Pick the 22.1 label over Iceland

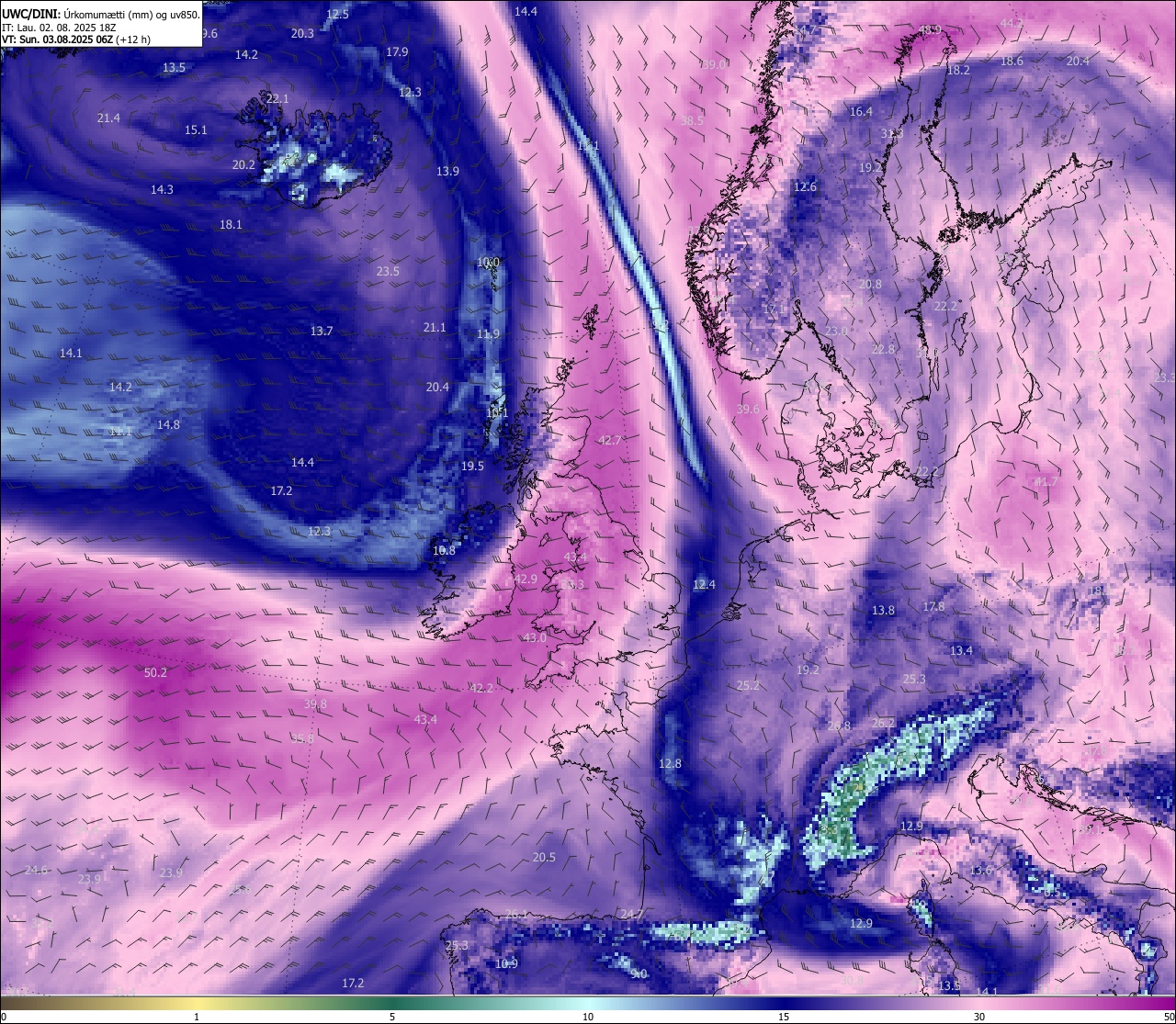point(277,98)
